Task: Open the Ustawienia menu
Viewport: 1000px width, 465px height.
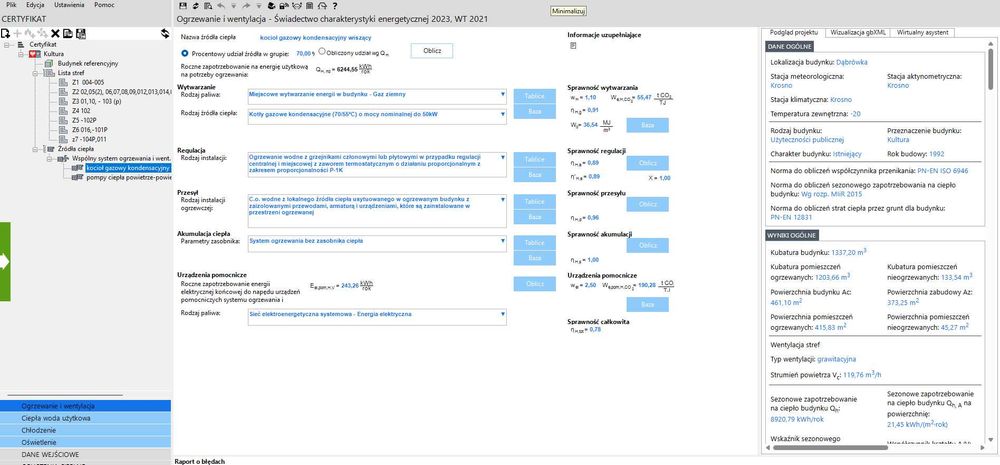Action: click(68, 4)
